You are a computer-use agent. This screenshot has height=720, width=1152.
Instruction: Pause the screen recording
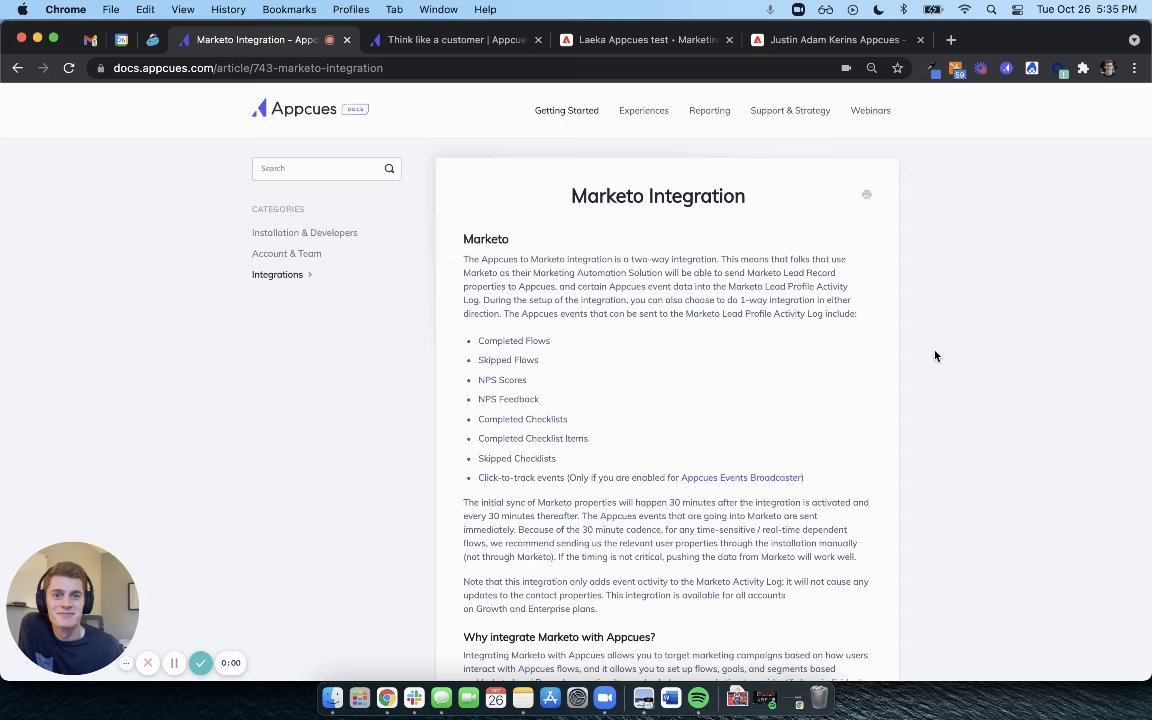pyautogui.click(x=174, y=663)
